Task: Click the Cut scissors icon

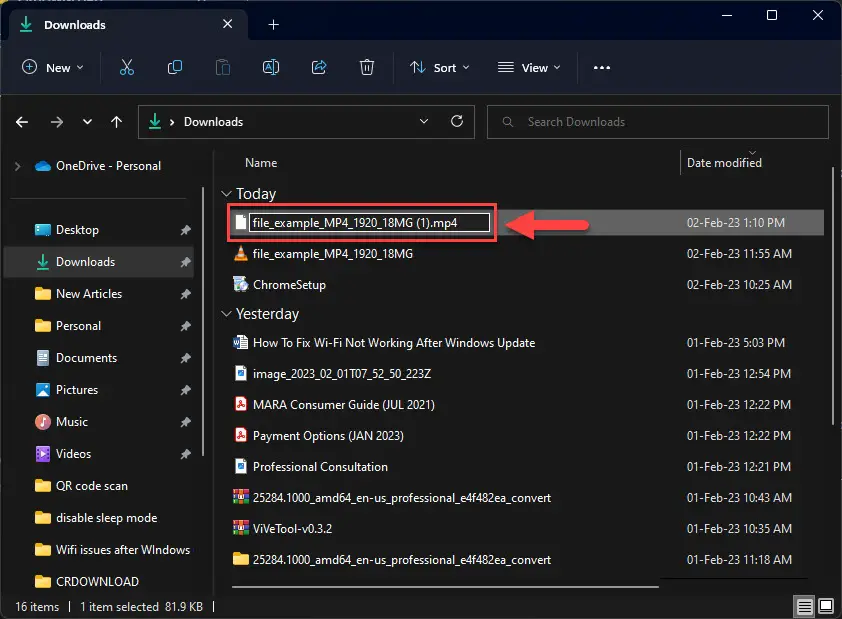Action: tap(126, 68)
